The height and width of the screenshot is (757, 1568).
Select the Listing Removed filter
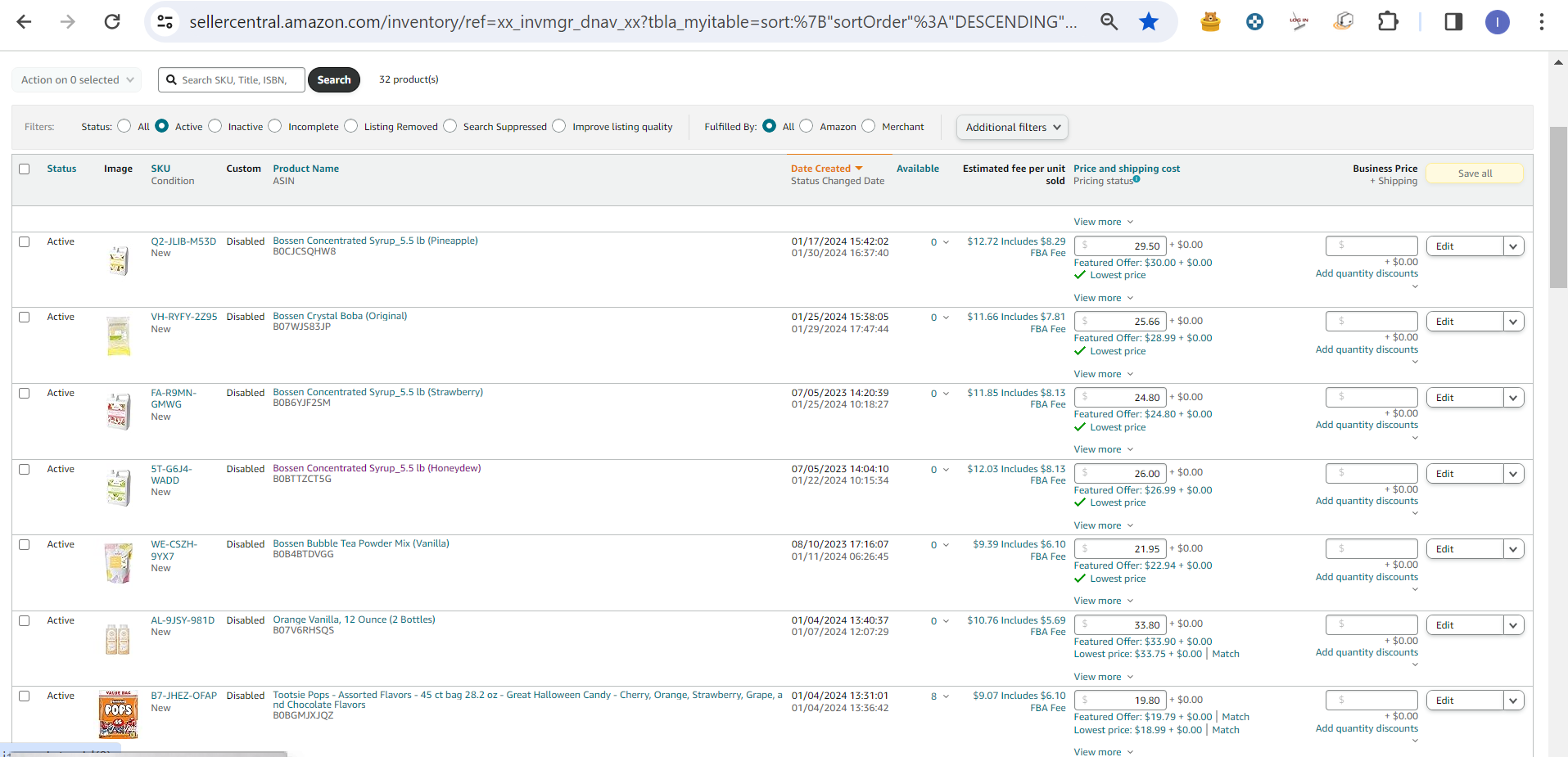tap(351, 126)
